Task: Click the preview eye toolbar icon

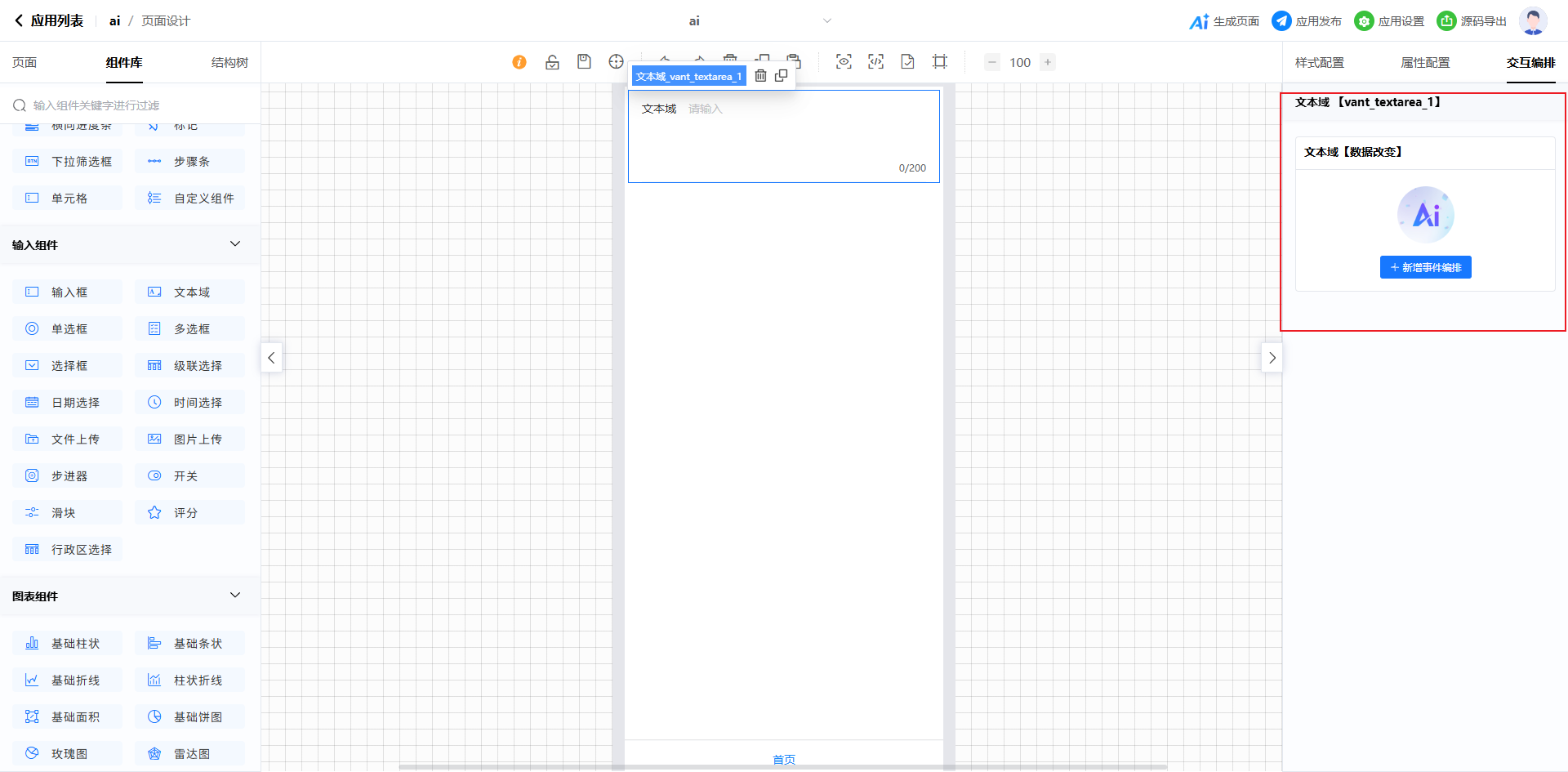Action: coord(844,62)
